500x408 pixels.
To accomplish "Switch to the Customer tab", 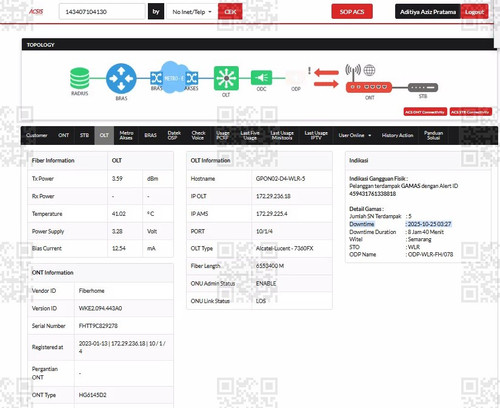I will pos(37,135).
